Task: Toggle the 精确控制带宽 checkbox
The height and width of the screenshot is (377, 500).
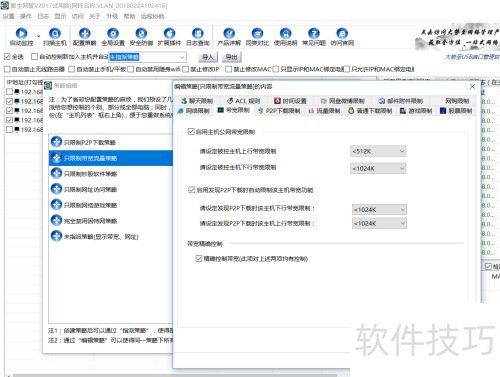Action: click(199, 258)
